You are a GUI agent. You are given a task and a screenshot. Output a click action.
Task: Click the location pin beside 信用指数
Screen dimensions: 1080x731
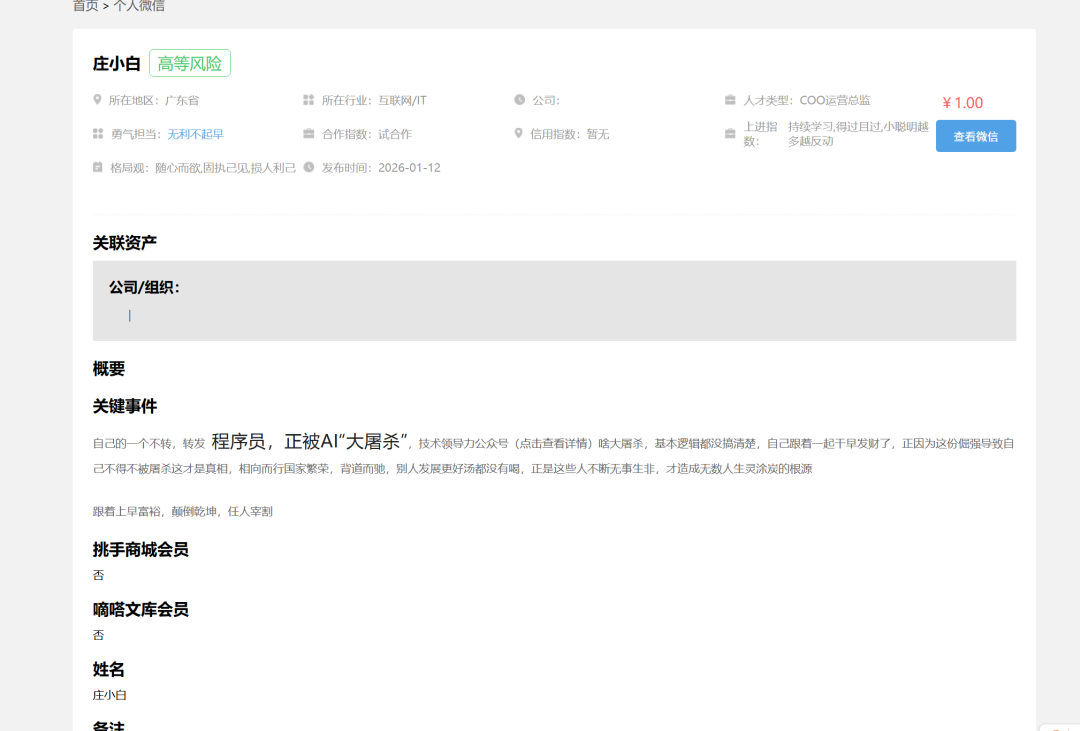(519, 133)
